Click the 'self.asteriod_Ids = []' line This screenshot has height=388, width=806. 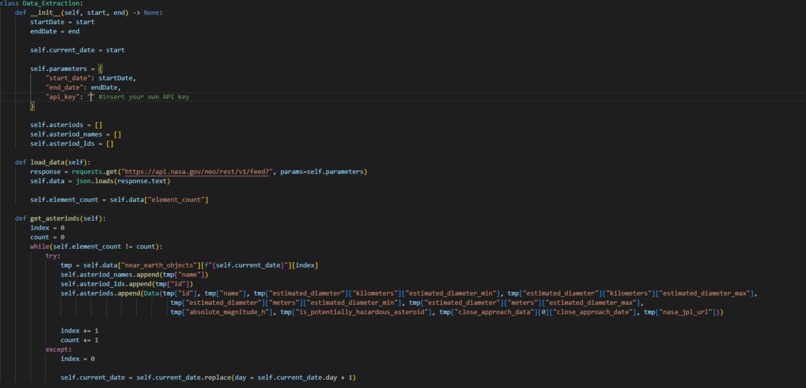(x=72, y=144)
